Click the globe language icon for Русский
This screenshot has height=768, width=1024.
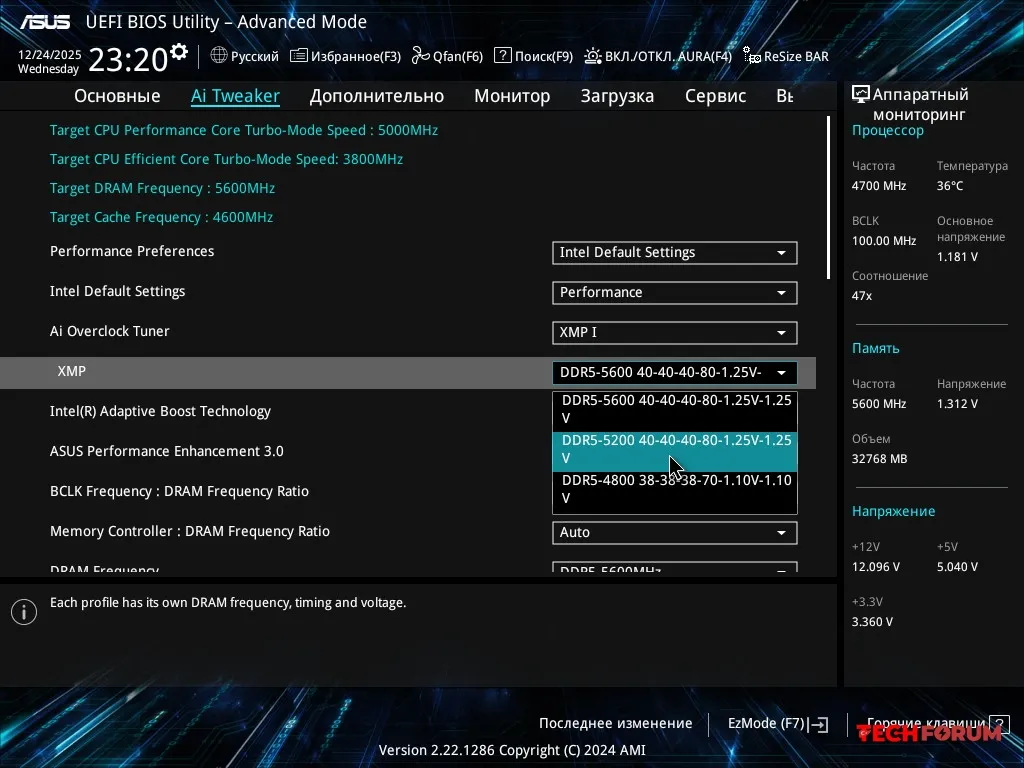click(x=219, y=56)
